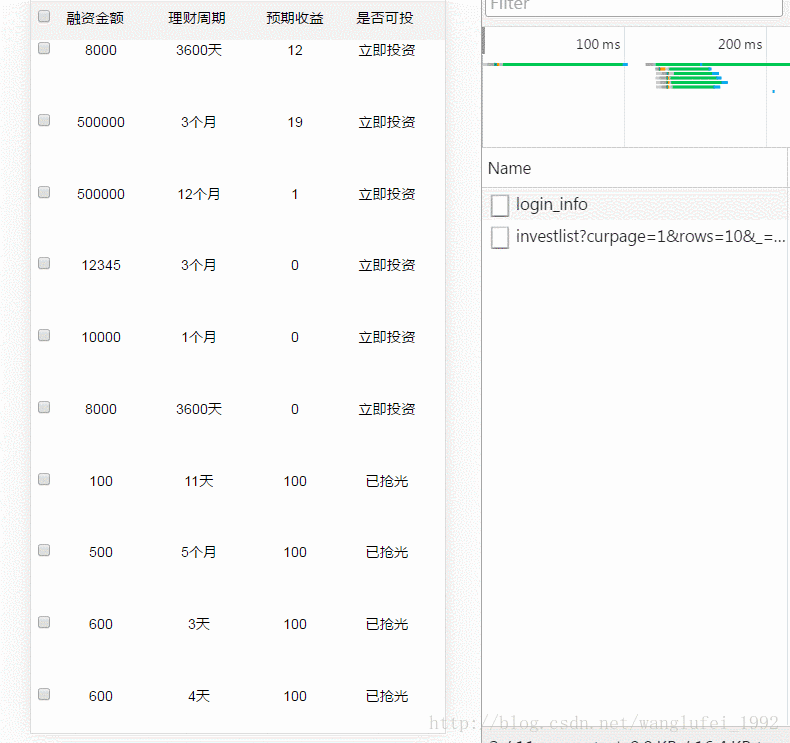The width and height of the screenshot is (790, 743).
Task: Click the first green waterfall bar in overview
Action: coord(564,64)
